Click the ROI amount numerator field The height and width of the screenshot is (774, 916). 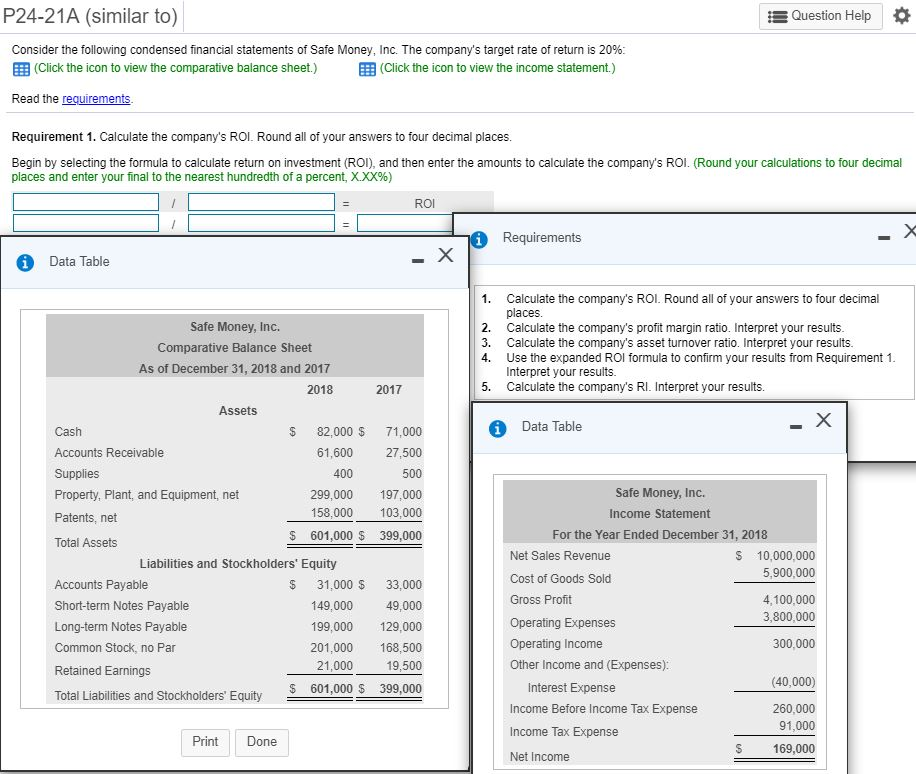86,223
